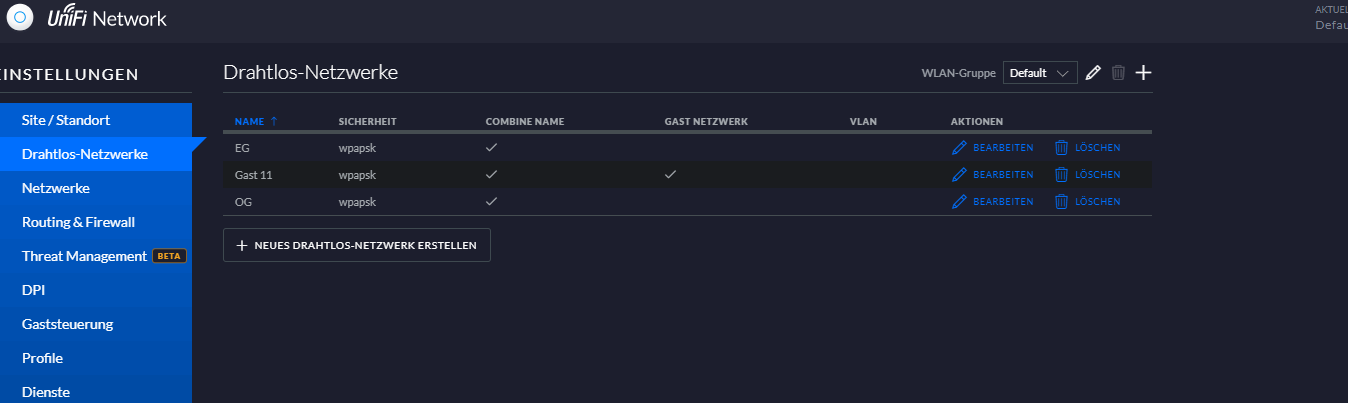Click the UniFi Network logo icon
This screenshot has height=403, width=1348.
pyautogui.click(x=21, y=18)
